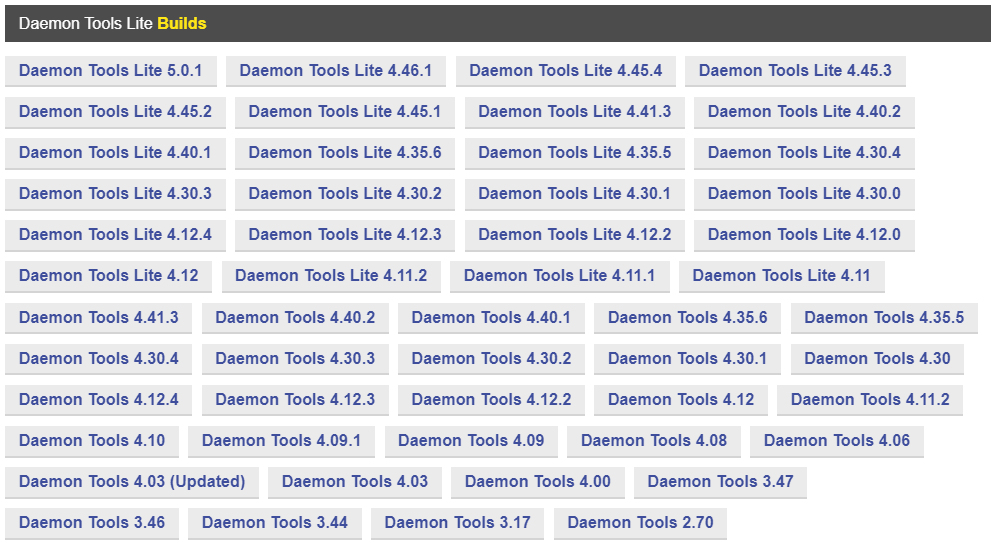Screen dimensions: 1007x558
Task: Open Daemon Tools Lite 4.30.3
Action: click(x=115, y=194)
